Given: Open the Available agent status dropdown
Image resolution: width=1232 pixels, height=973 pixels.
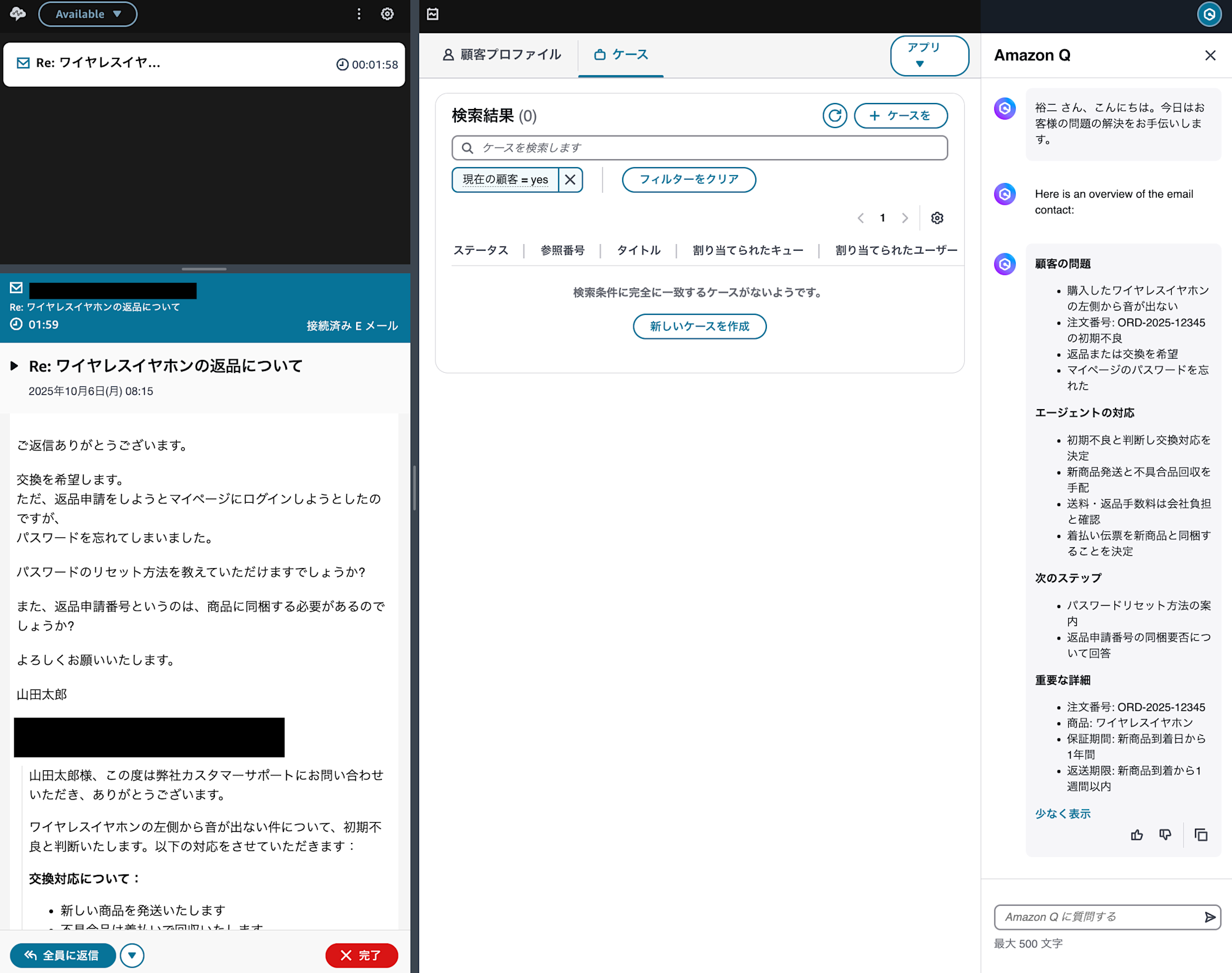Looking at the screenshot, I should pos(87,14).
